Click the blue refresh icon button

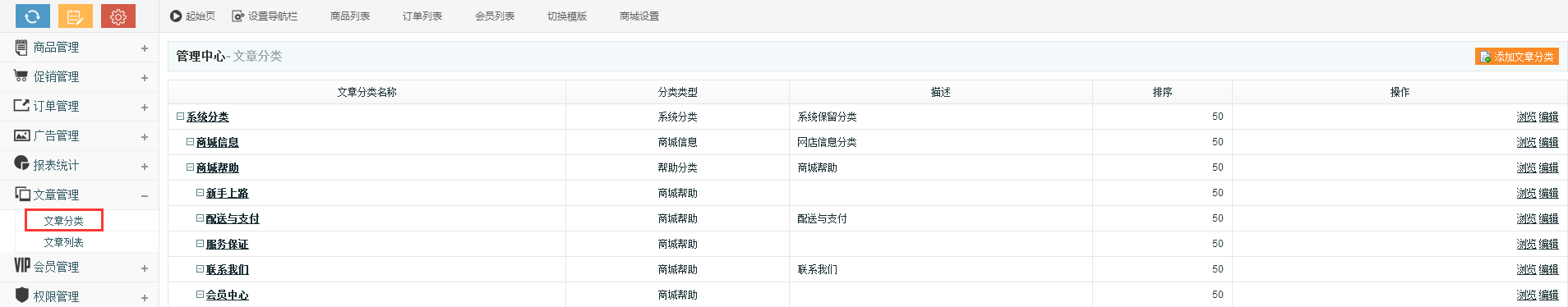tap(33, 16)
